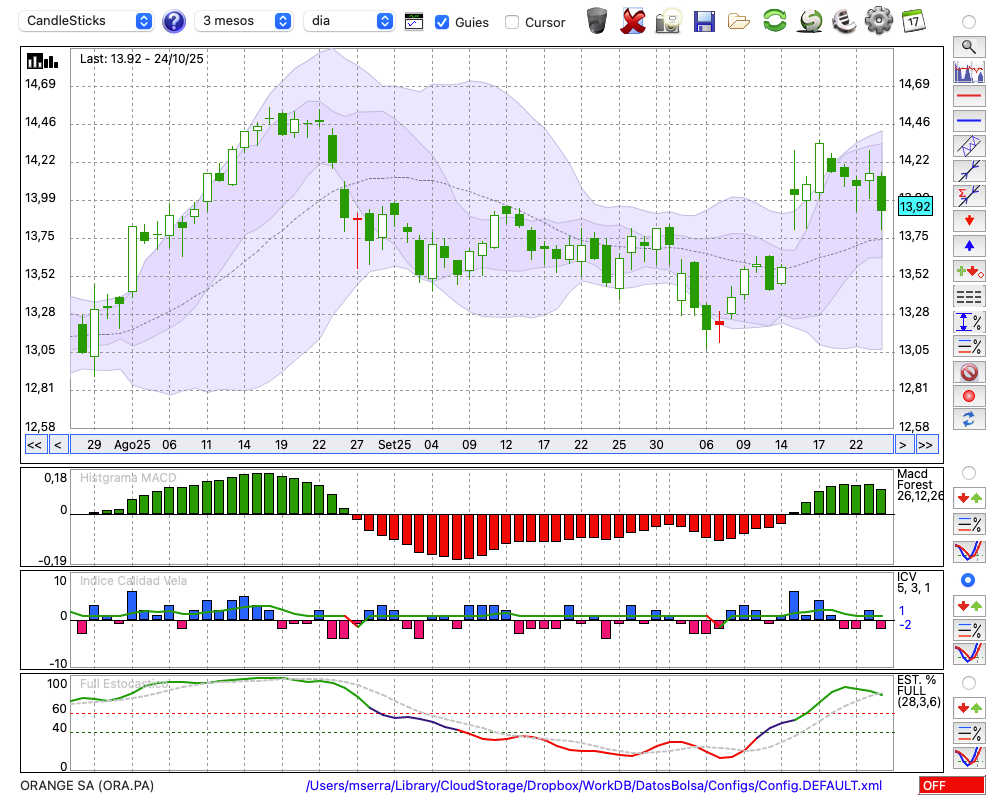The width and height of the screenshot is (1000, 800).
Task: Select the blue horizontal line tool
Action: coord(968,121)
